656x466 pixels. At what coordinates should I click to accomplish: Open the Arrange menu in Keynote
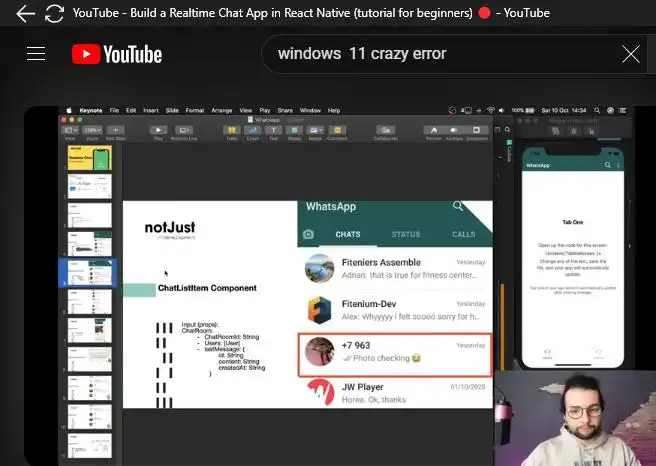[x=222, y=110]
